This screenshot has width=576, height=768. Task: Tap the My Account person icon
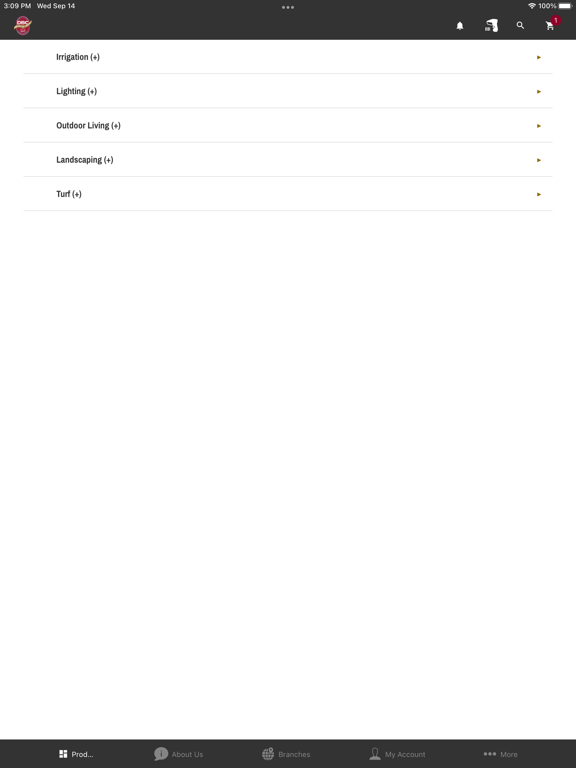coord(375,754)
